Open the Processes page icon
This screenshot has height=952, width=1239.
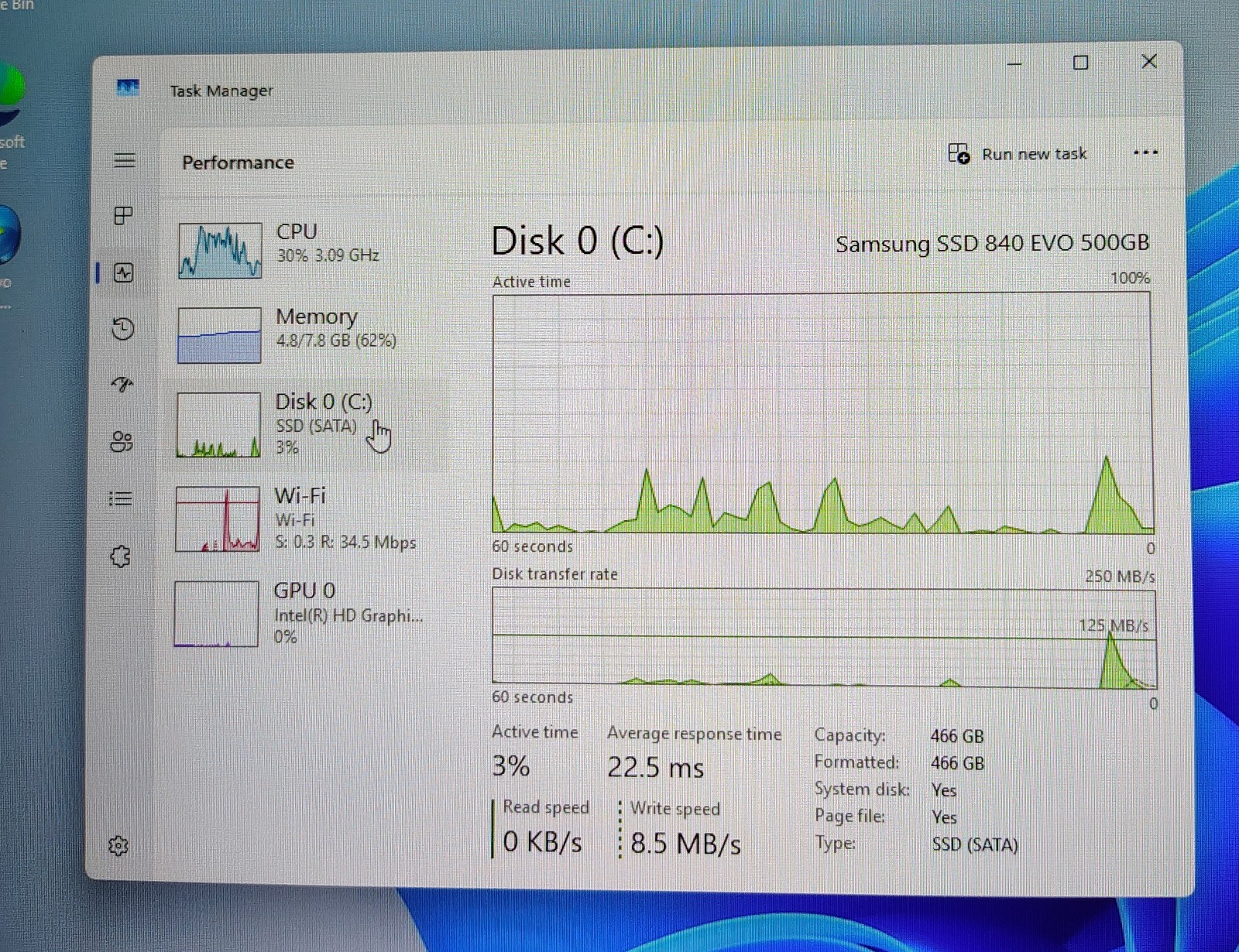tap(123, 216)
